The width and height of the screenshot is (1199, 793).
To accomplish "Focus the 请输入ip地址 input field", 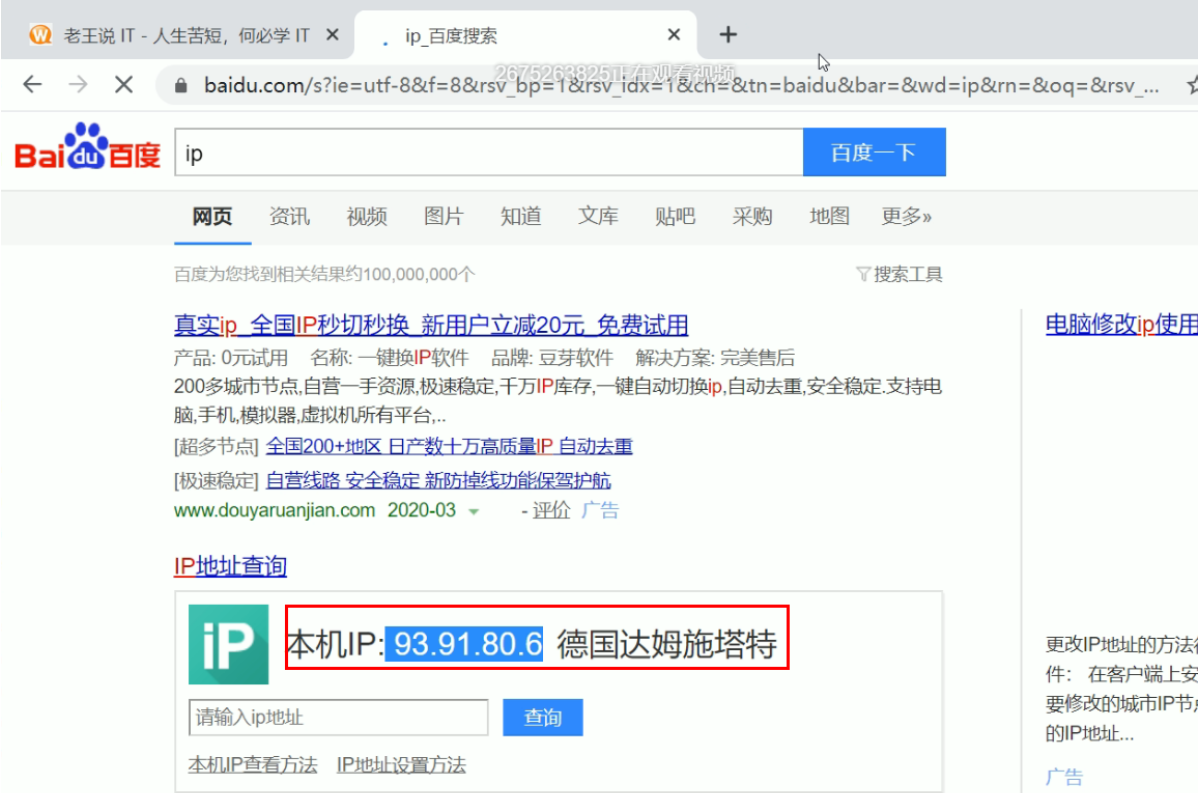I will [x=339, y=717].
